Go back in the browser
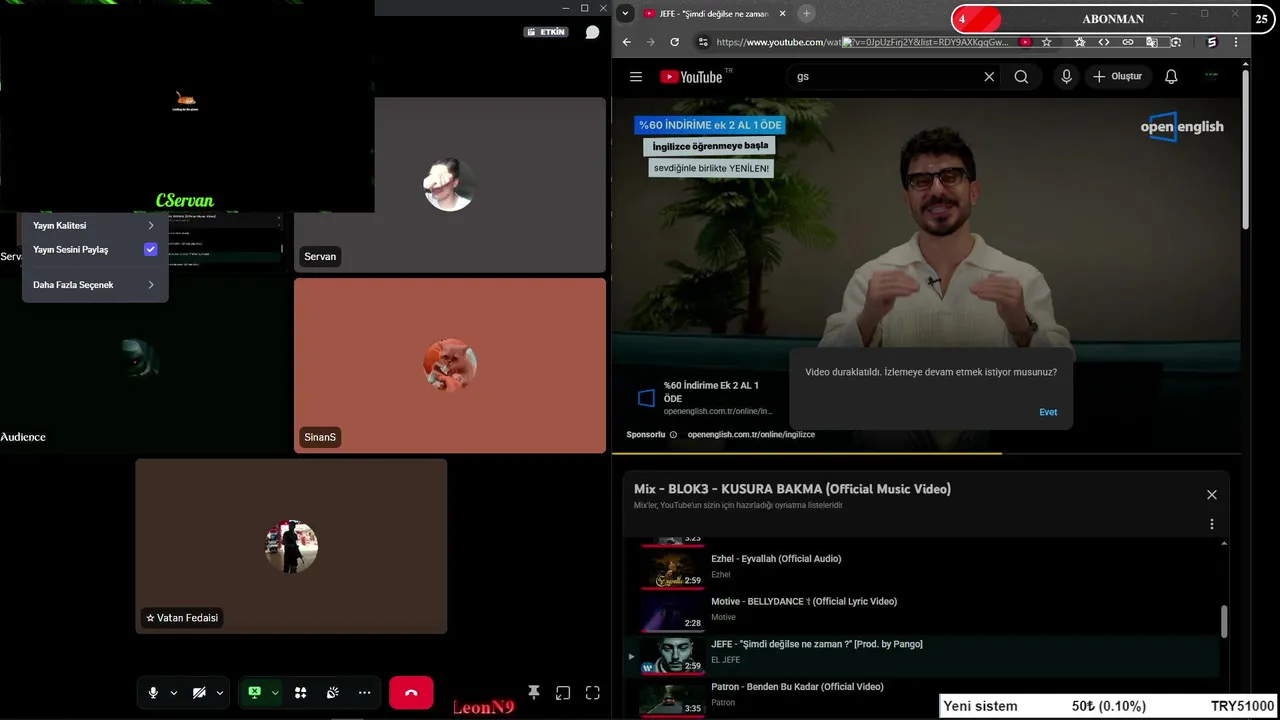The height and width of the screenshot is (720, 1280). coord(627,42)
